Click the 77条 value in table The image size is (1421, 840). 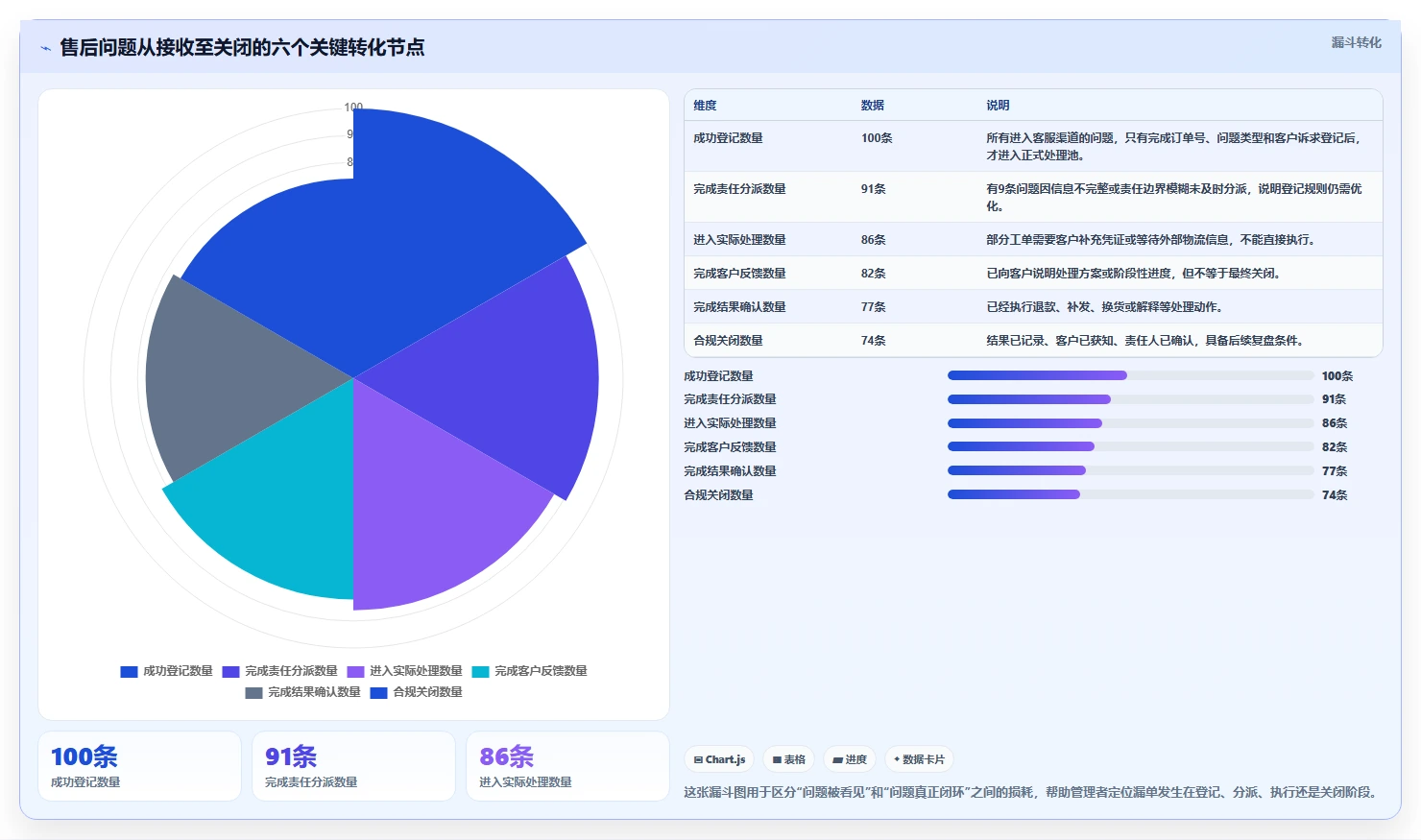coord(873,307)
